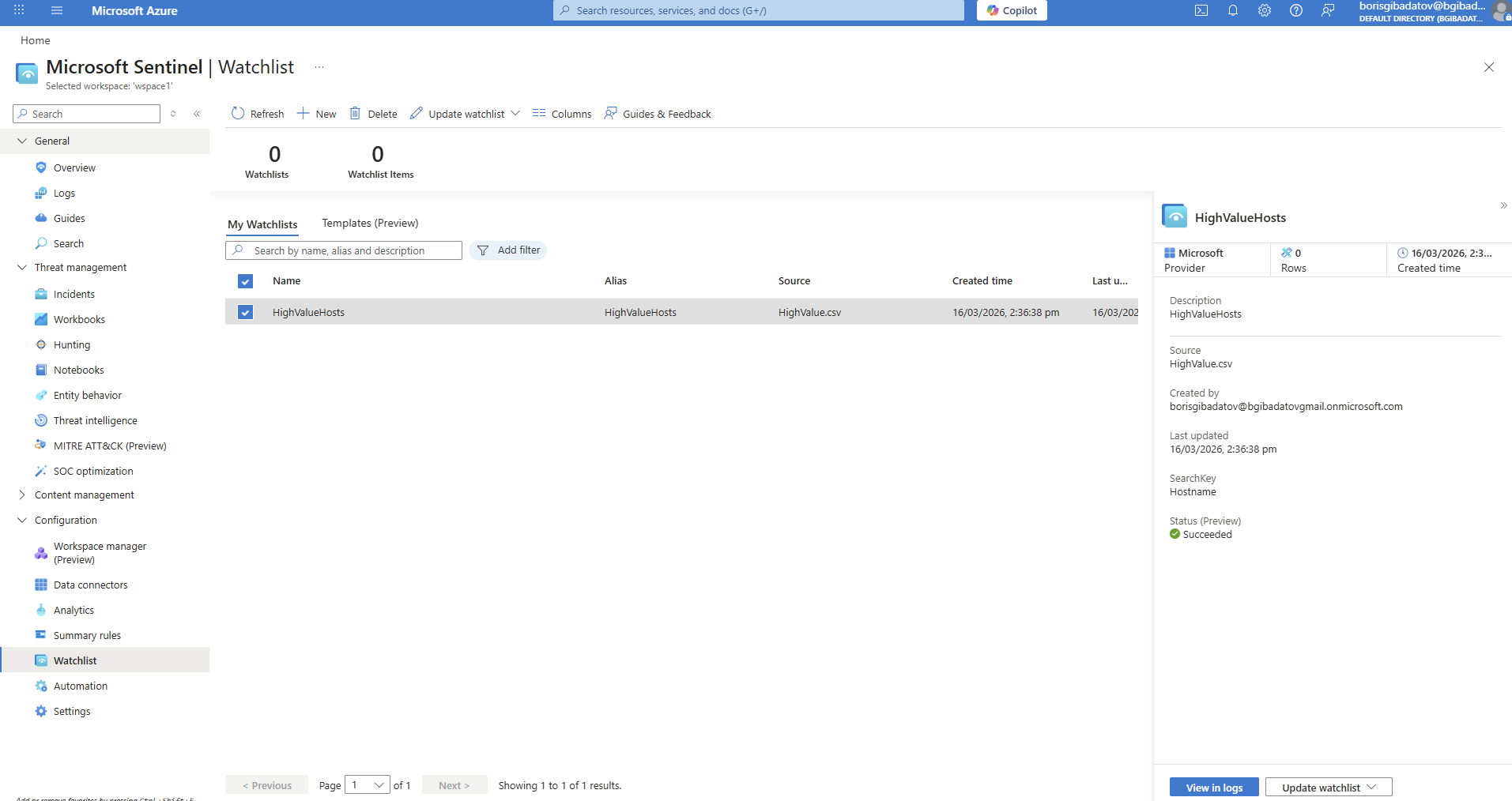
Task: Click the watchlist name search field
Action: click(352, 250)
